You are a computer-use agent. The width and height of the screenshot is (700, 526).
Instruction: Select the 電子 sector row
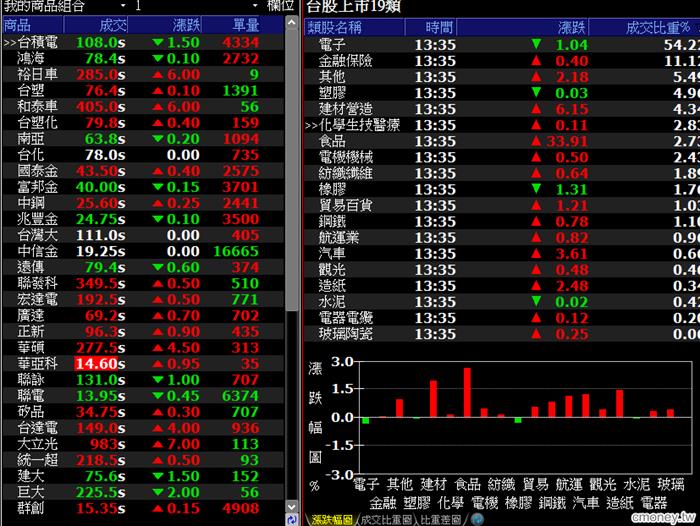point(502,45)
